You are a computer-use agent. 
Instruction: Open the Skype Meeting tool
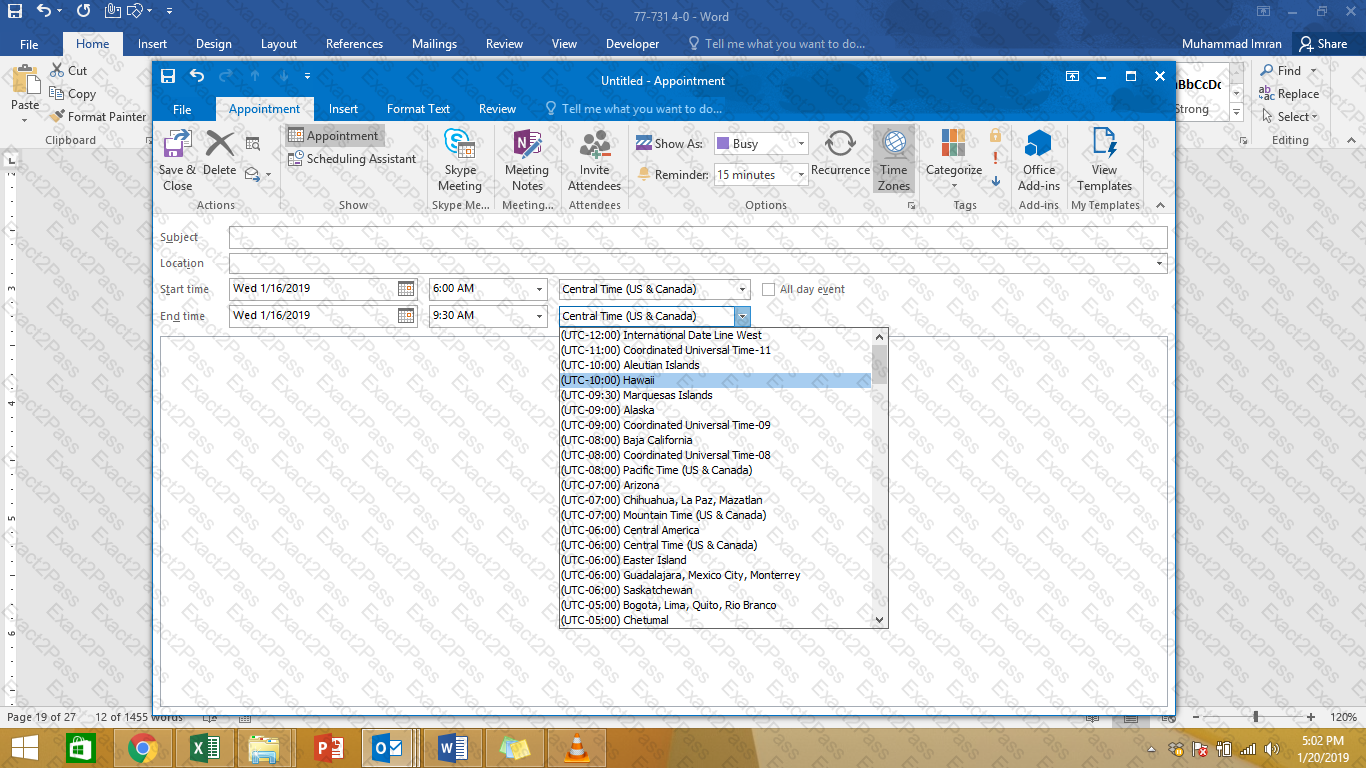[x=460, y=160]
